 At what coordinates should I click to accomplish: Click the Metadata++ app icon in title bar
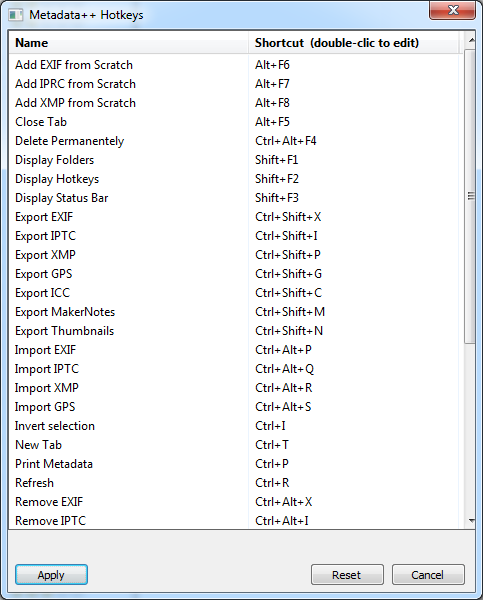tap(16, 15)
